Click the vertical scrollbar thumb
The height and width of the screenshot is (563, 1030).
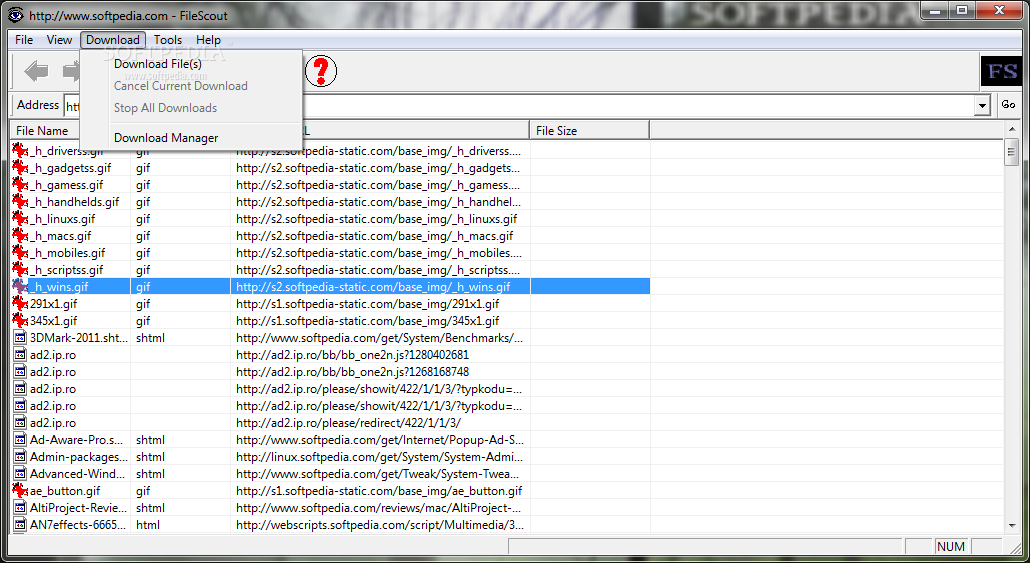[x=1012, y=152]
